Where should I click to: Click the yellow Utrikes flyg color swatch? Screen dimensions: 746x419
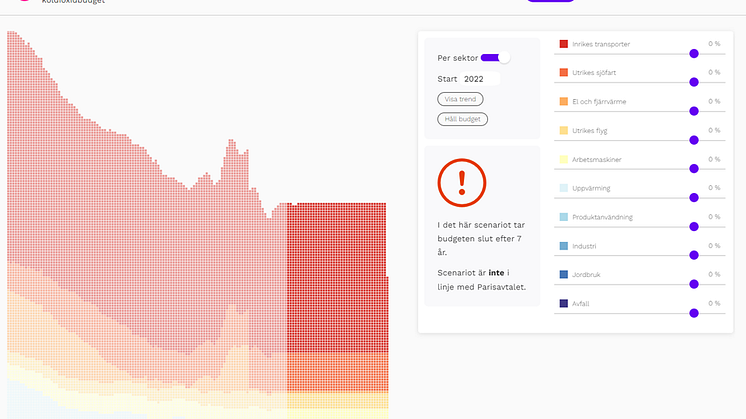[x=564, y=130]
